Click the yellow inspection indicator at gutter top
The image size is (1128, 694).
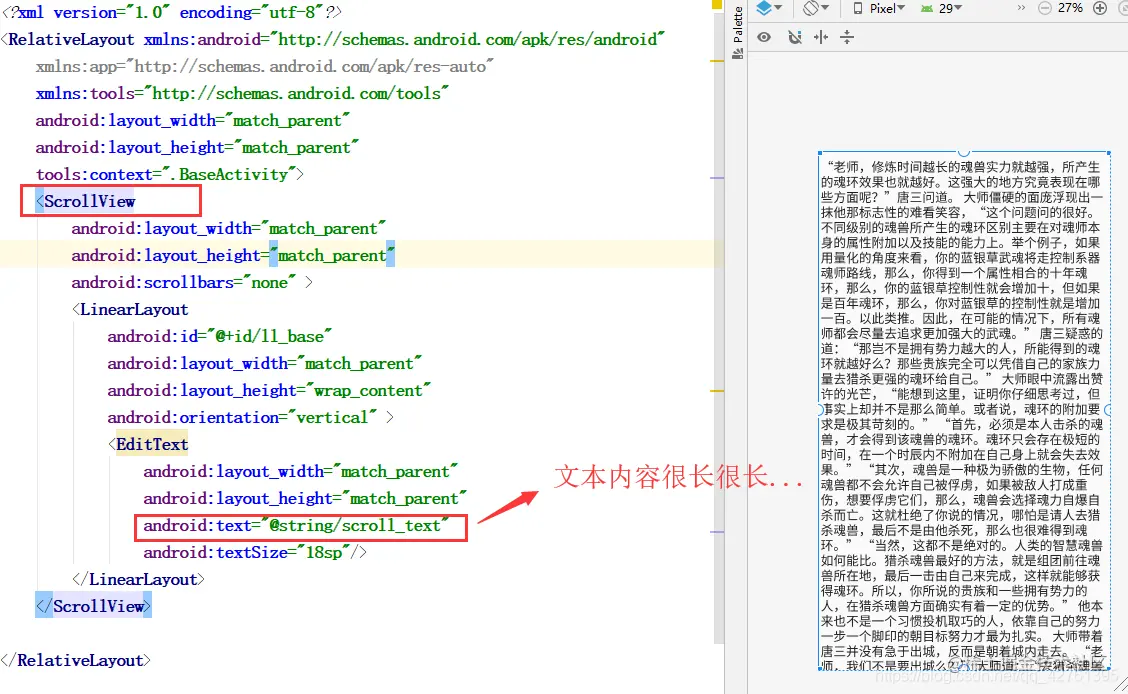tap(717, 4)
